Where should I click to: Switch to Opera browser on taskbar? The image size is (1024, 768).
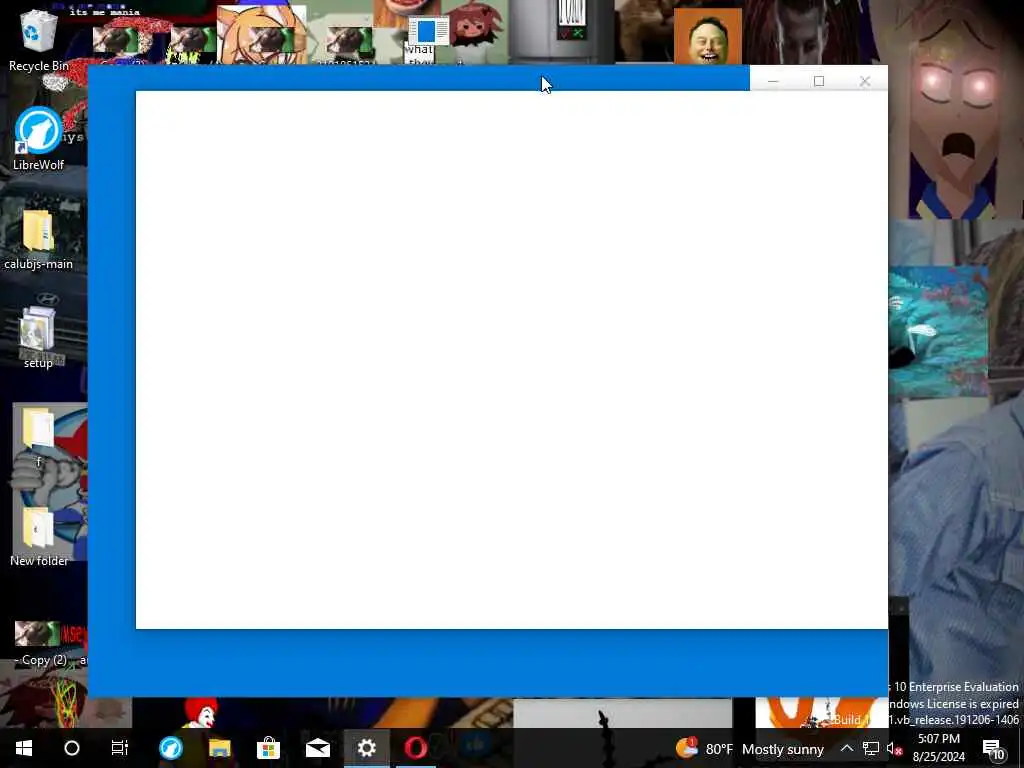point(416,748)
